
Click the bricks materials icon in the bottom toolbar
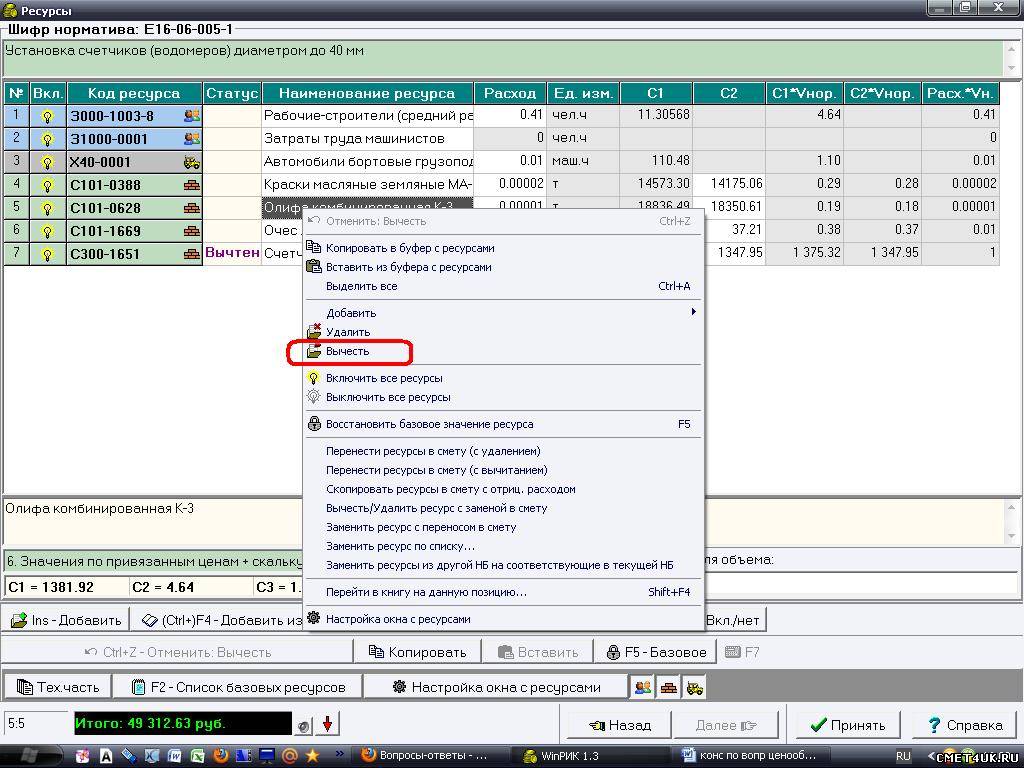click(x=669, y=687)
